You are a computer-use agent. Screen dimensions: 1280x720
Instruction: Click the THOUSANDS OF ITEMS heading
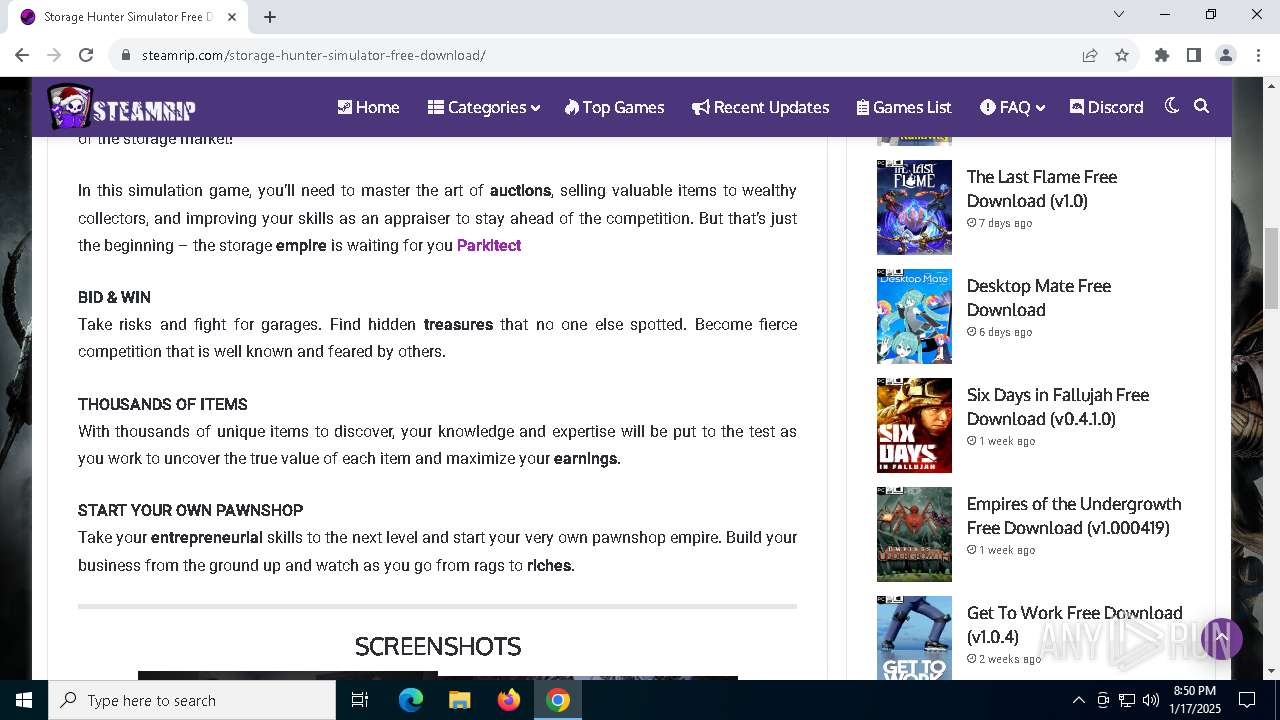coord(163,404)
